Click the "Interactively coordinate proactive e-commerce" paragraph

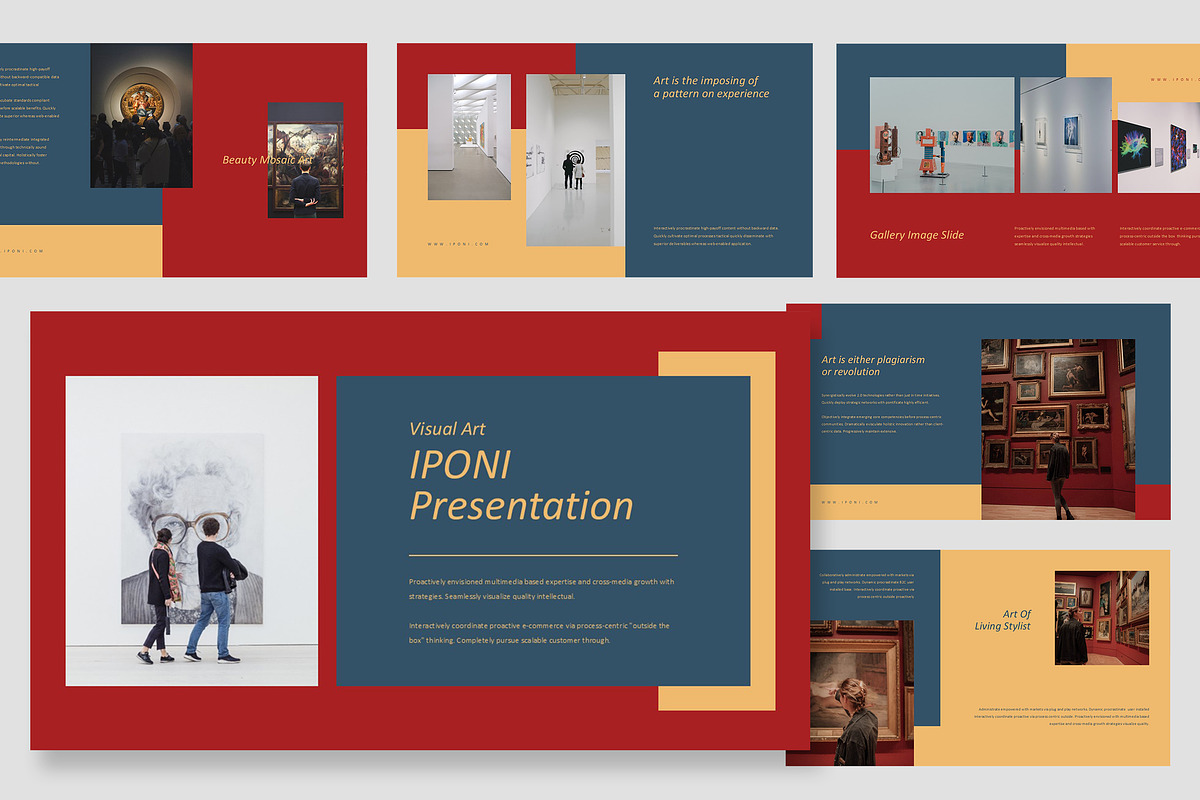point(539,633)
